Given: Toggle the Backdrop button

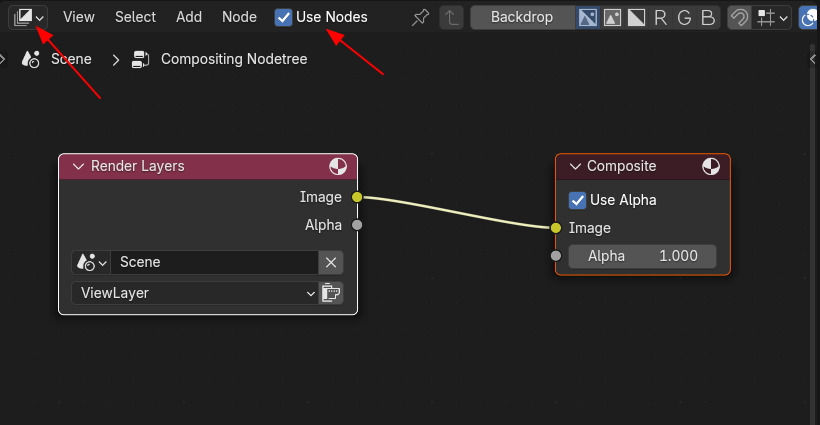Looking at the screenshot, I should tap(522, 17).
